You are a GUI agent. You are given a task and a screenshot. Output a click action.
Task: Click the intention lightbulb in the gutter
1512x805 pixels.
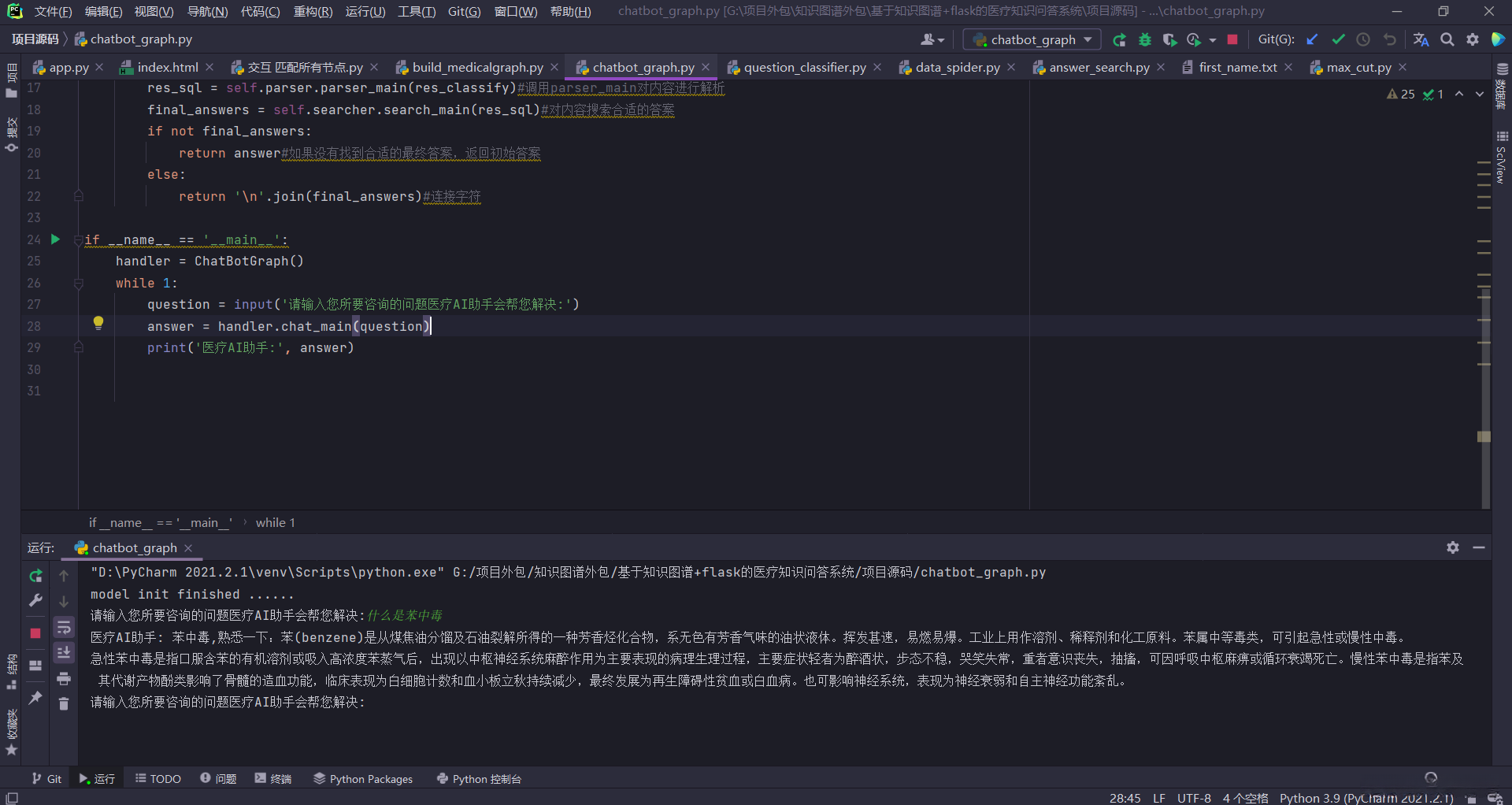point(98,322)
